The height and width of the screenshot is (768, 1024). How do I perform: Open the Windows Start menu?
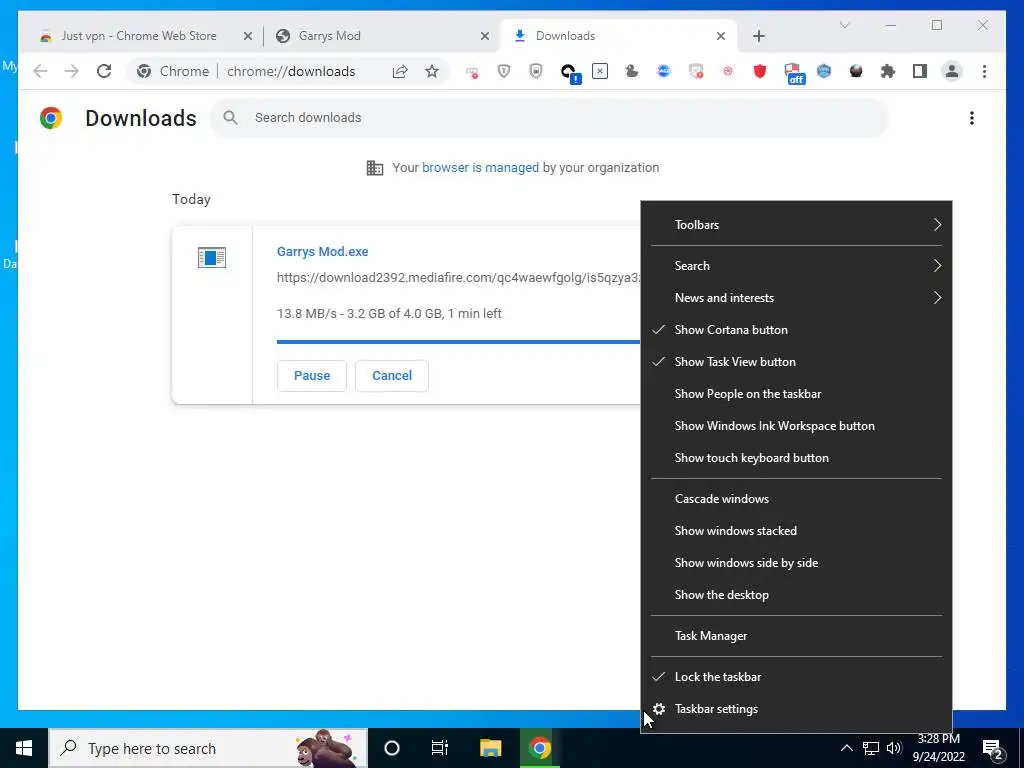[24, 748]
